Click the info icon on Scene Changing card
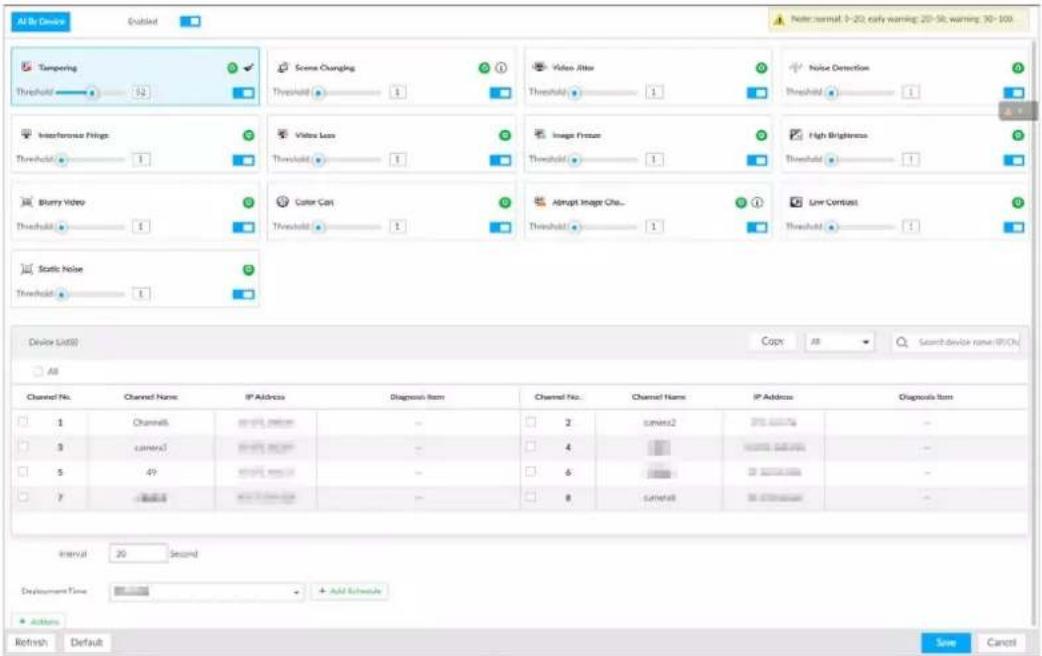 [501, 68]
